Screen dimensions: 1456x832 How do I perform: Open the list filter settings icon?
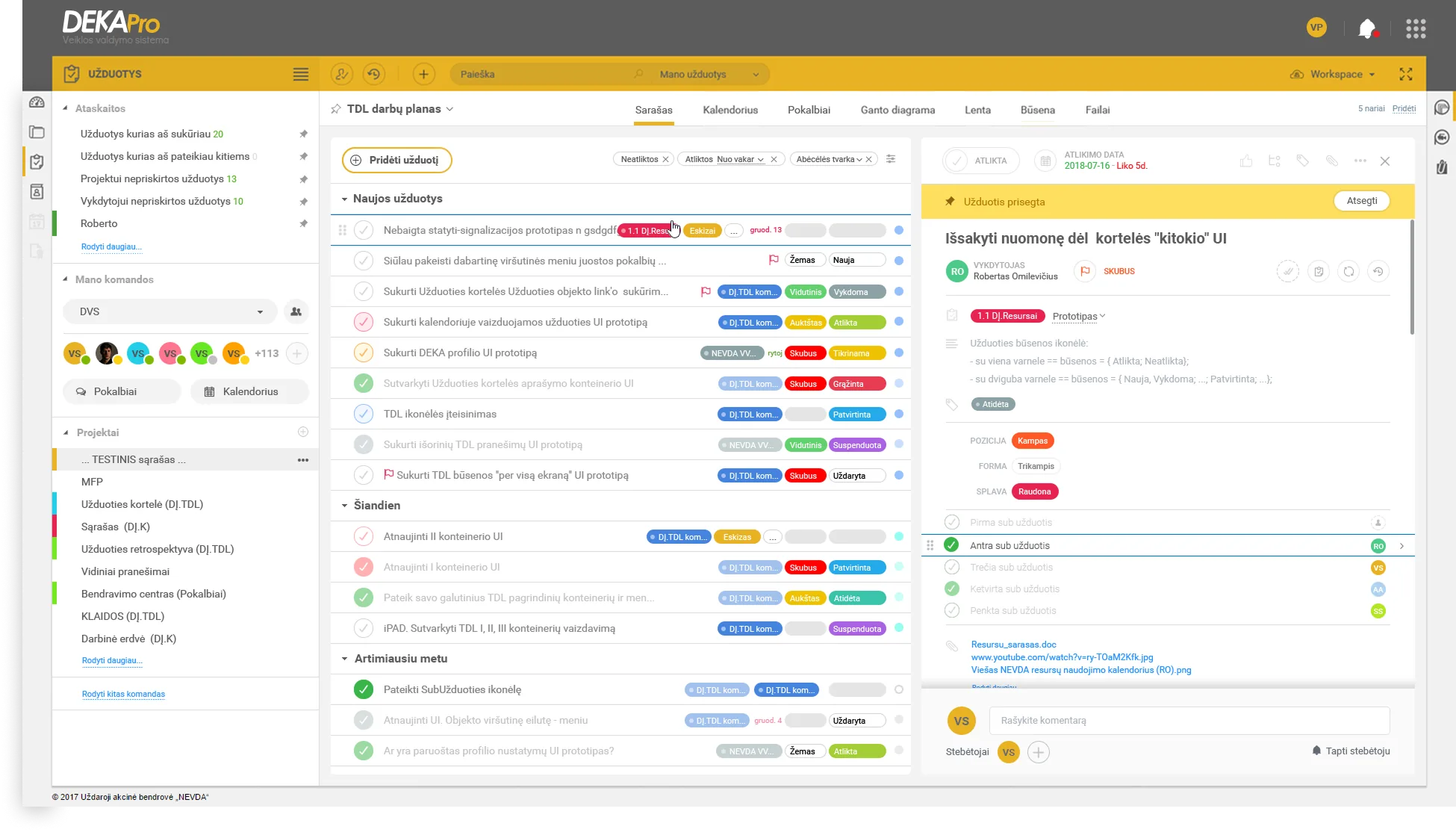coord(891,159)
